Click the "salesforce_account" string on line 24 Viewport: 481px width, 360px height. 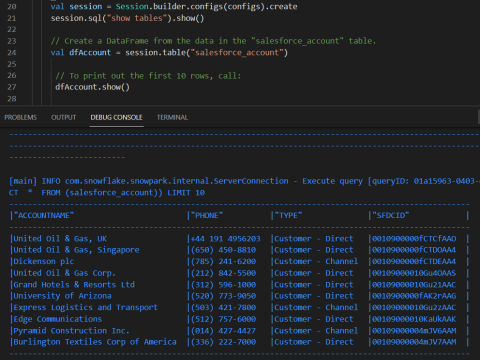237,53
